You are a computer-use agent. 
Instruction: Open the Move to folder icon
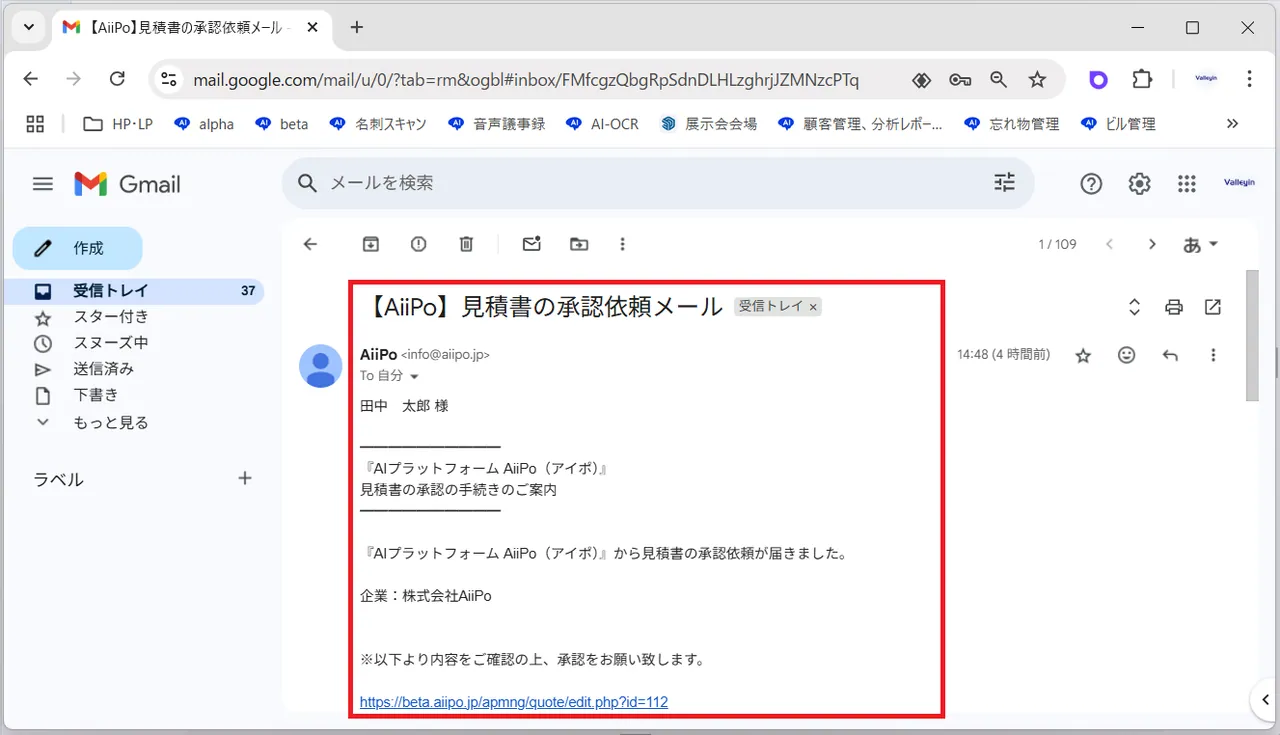coord(579,244)
